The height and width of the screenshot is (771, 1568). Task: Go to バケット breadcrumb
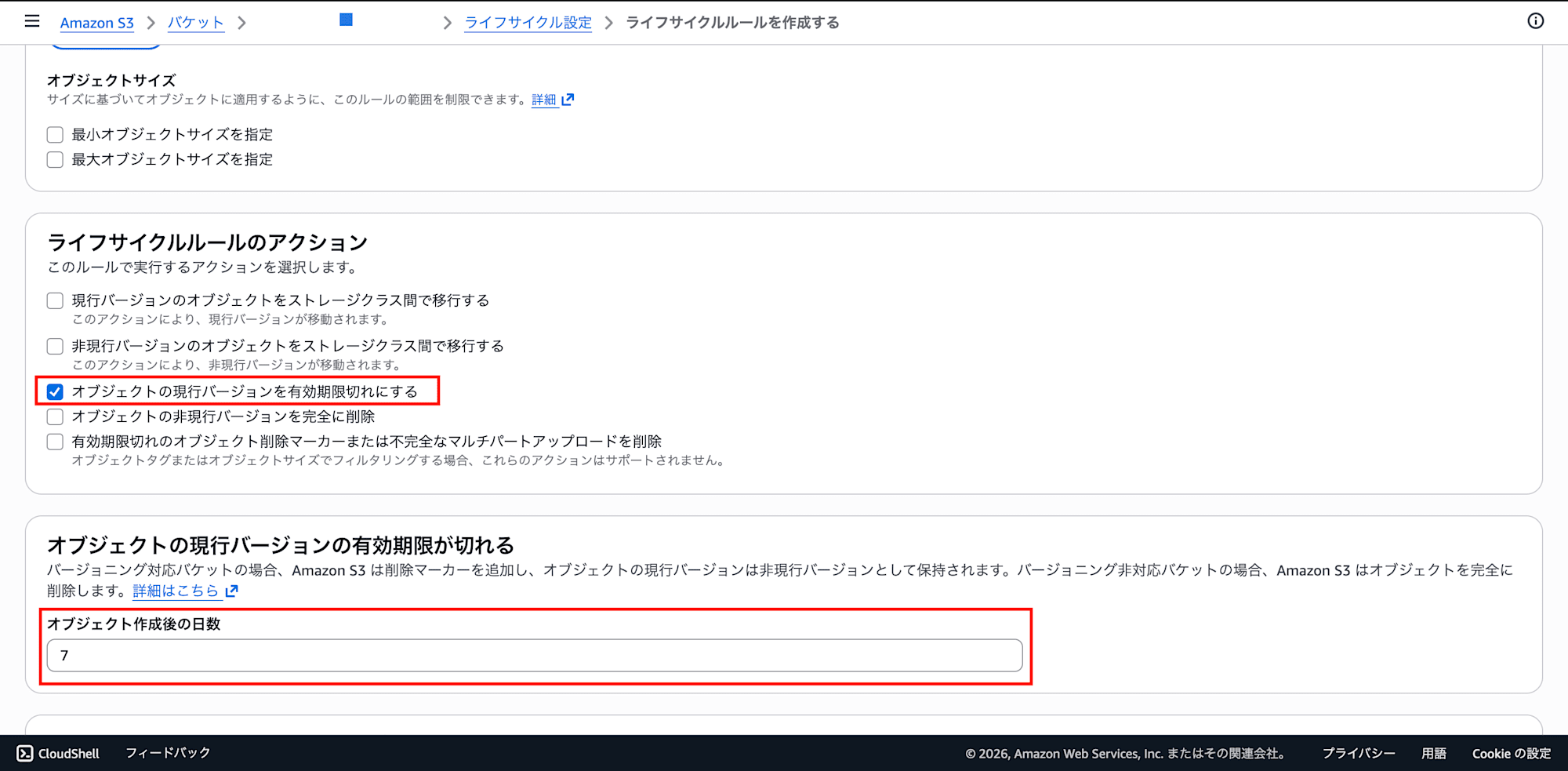[x=196, y=23]
